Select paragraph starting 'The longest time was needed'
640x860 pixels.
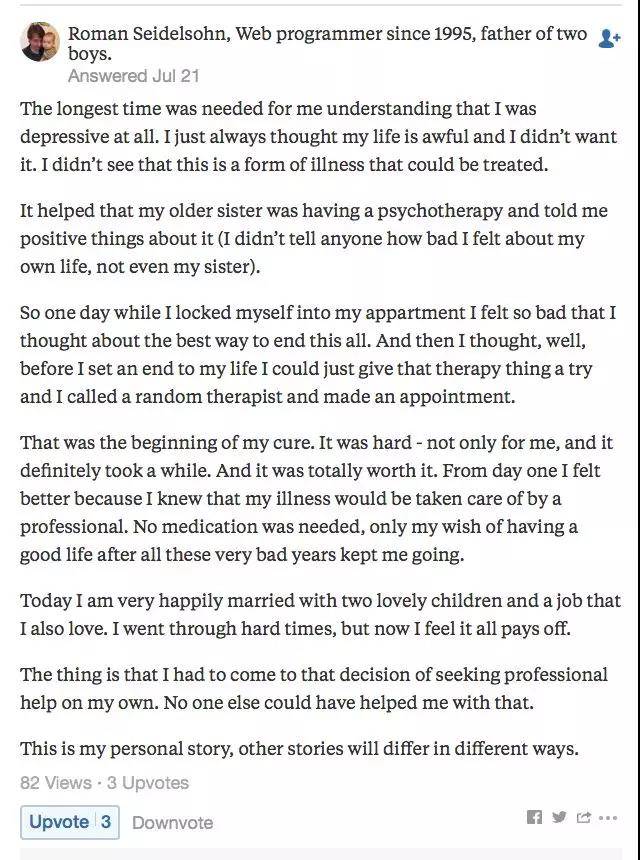point(319,137)
